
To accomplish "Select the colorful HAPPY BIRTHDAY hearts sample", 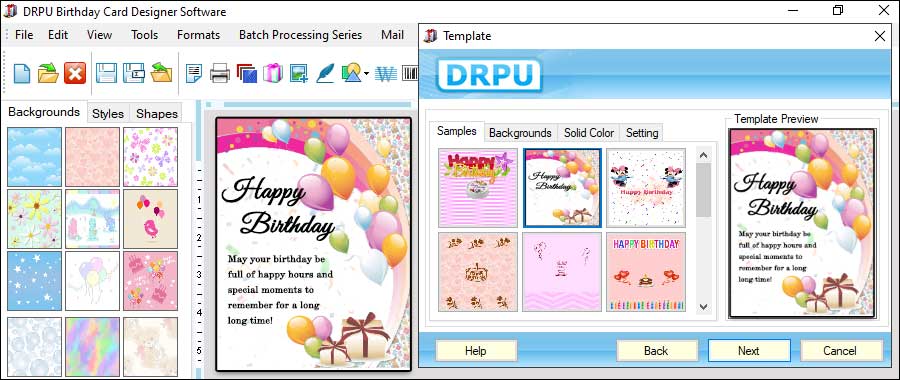I will (646, 272).
